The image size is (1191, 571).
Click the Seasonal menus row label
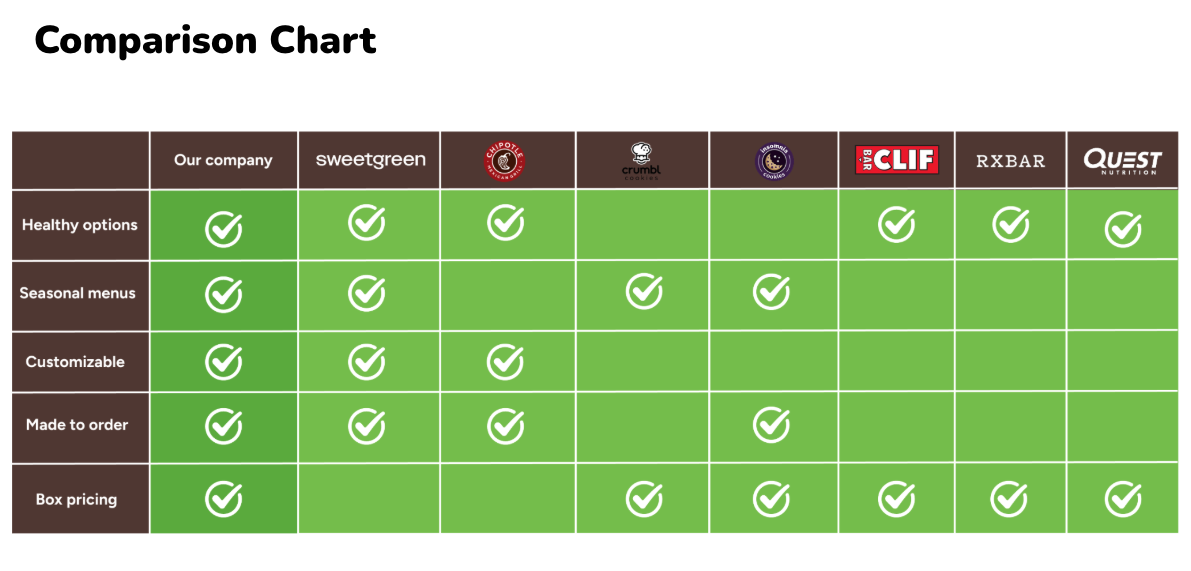(78, 293)
